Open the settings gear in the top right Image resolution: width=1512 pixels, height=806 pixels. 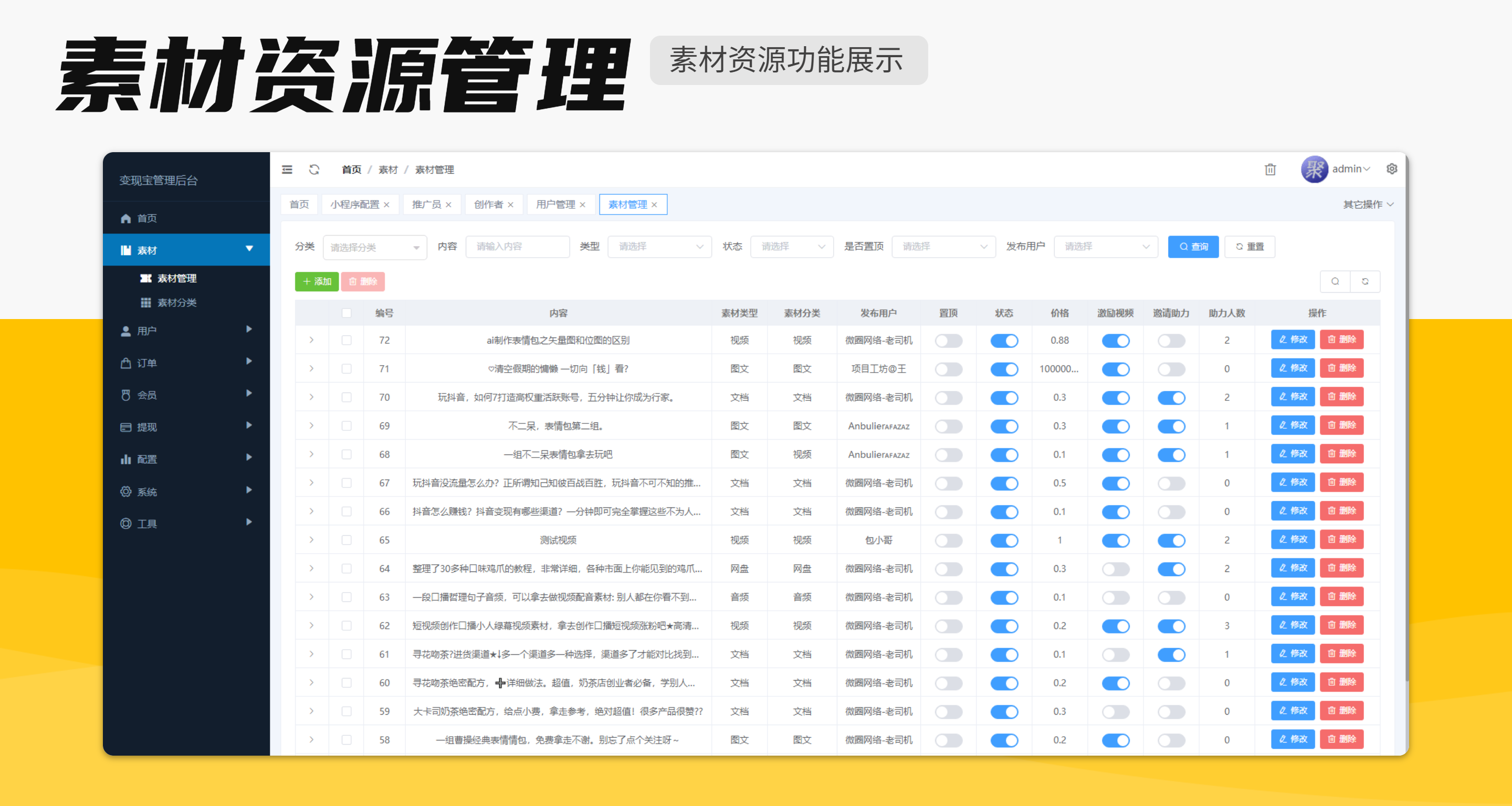(1391, 169)
